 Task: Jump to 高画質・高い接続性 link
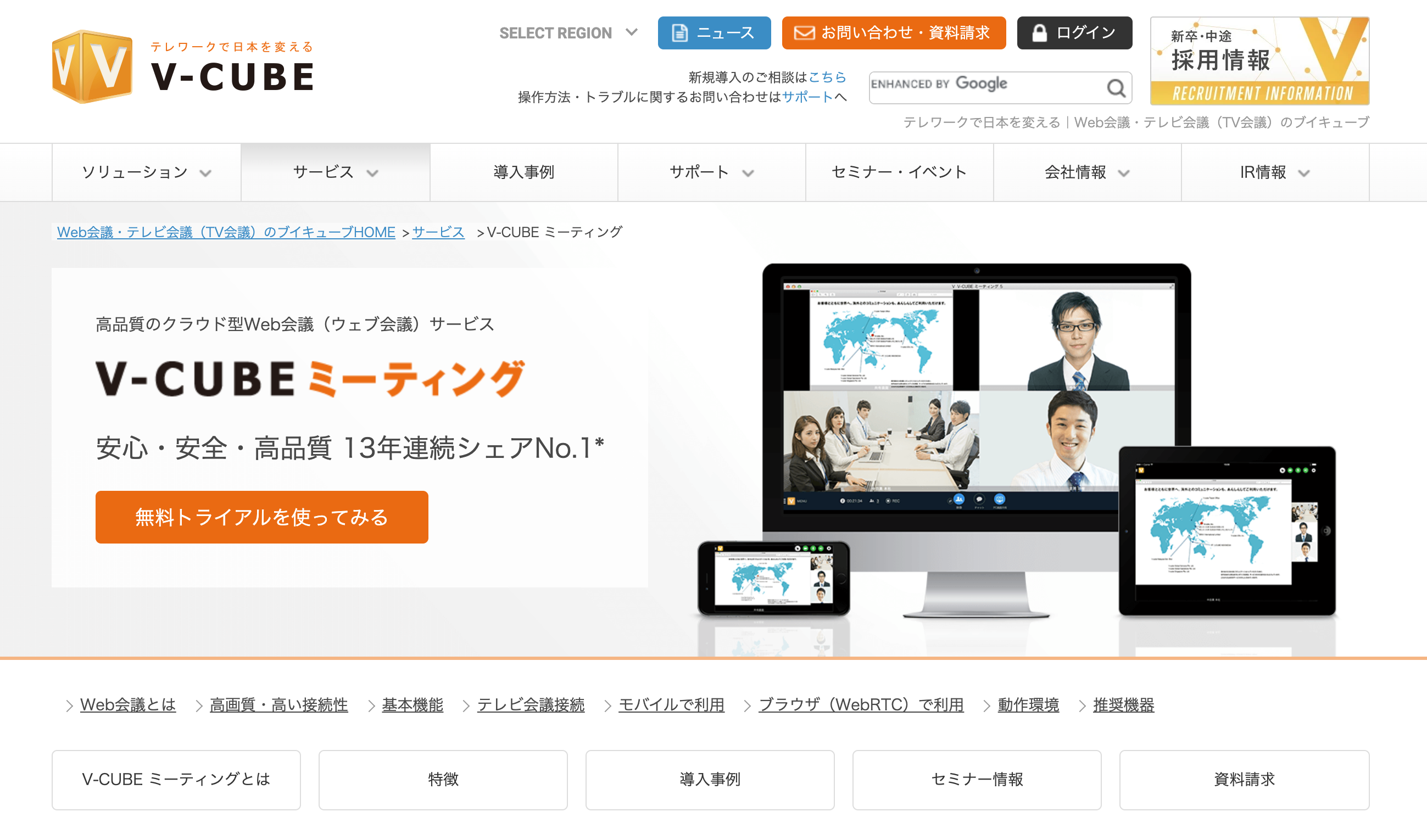coord(278,705)
